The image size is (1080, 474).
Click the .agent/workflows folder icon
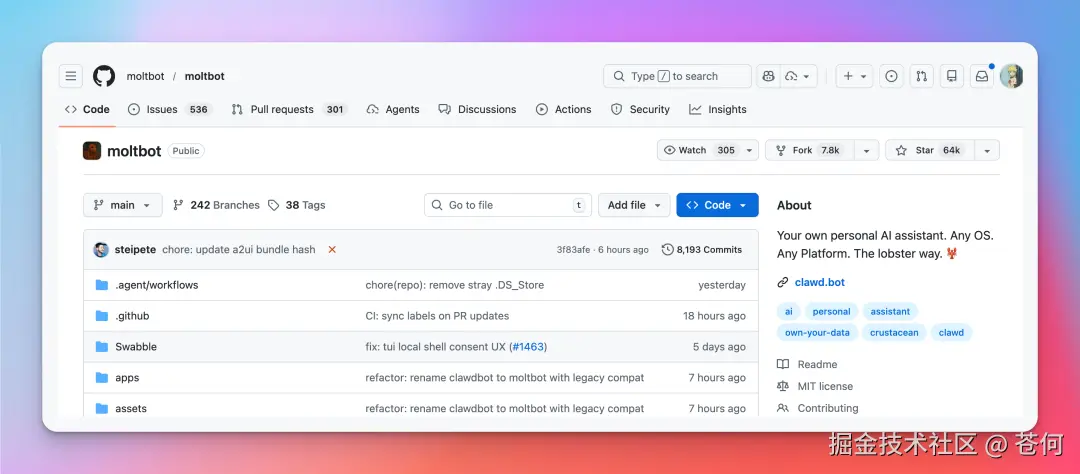coord(102,285)
